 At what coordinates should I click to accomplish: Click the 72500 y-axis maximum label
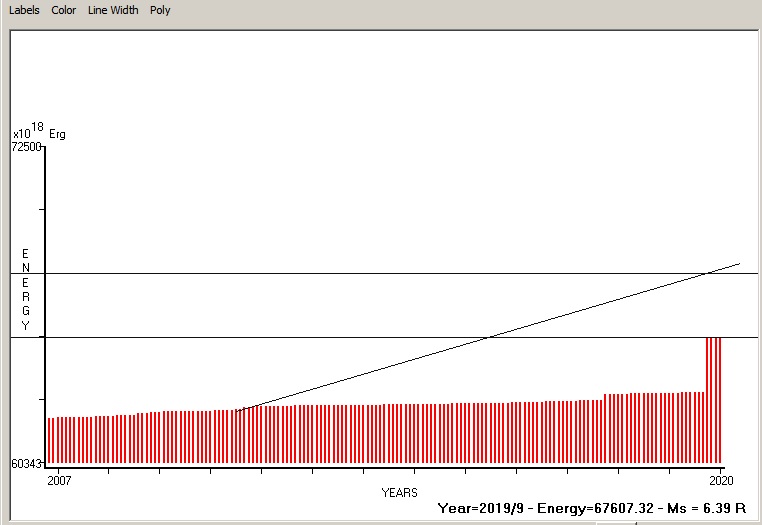pos(26,147)
